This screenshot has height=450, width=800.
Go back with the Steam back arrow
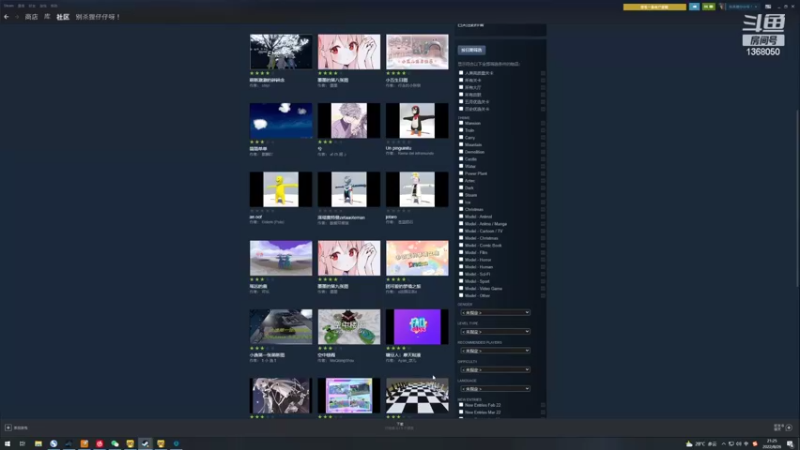click(x=6, y=17)
